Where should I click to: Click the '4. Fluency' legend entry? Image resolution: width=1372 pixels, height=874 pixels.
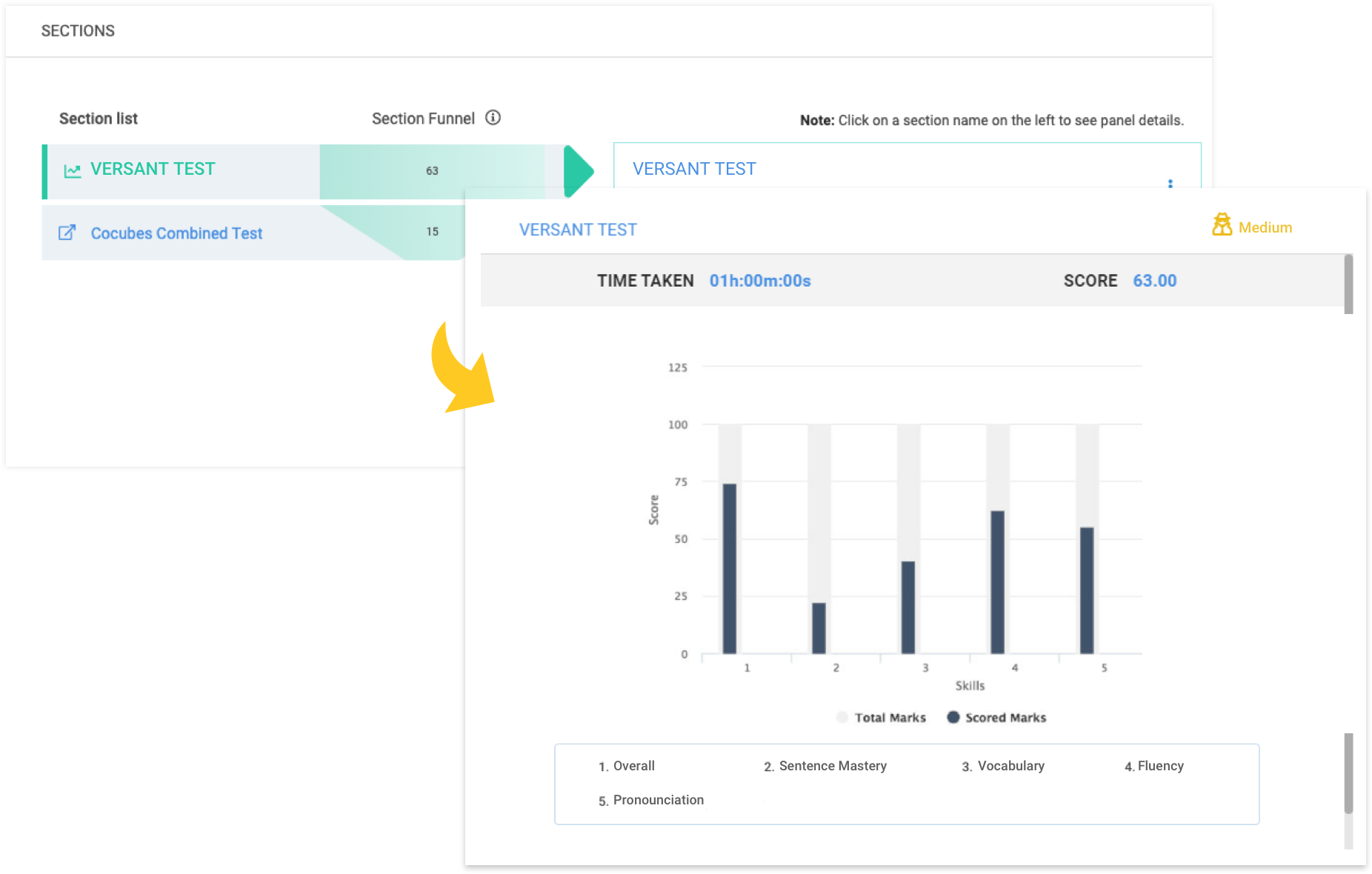pos(1154,766)
